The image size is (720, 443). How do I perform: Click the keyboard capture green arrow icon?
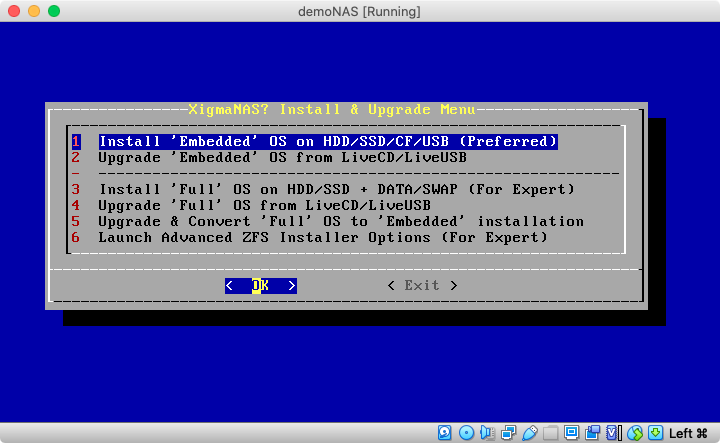coord(655,432)
